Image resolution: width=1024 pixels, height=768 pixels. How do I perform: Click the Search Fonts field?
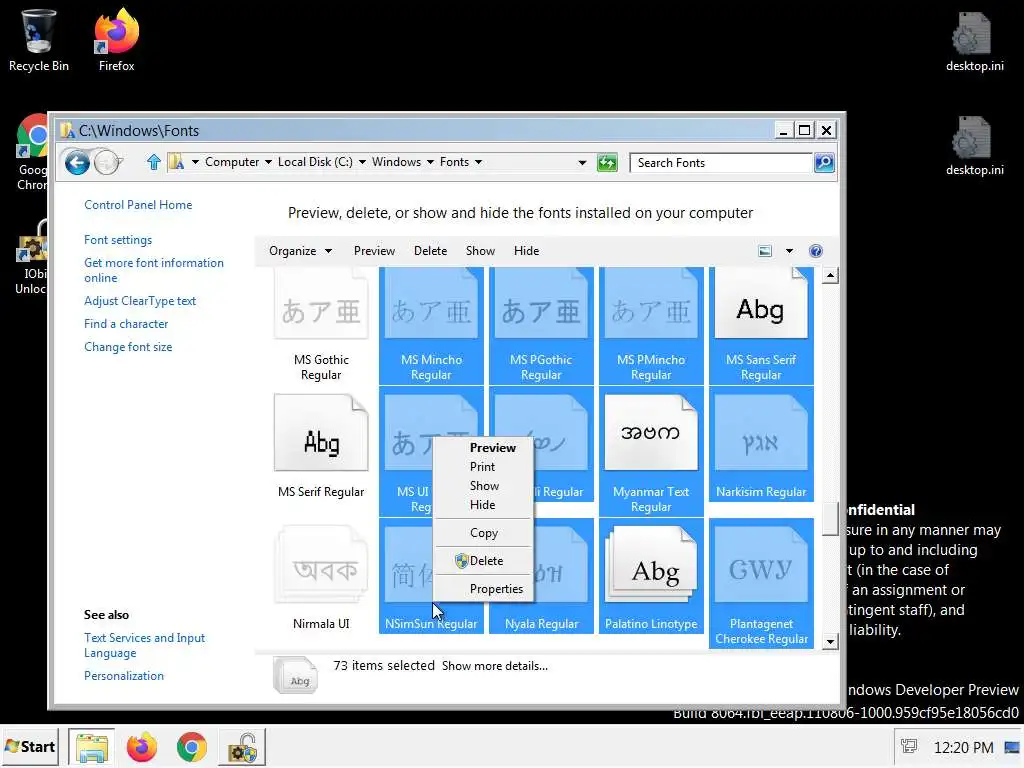pos(721,163)
